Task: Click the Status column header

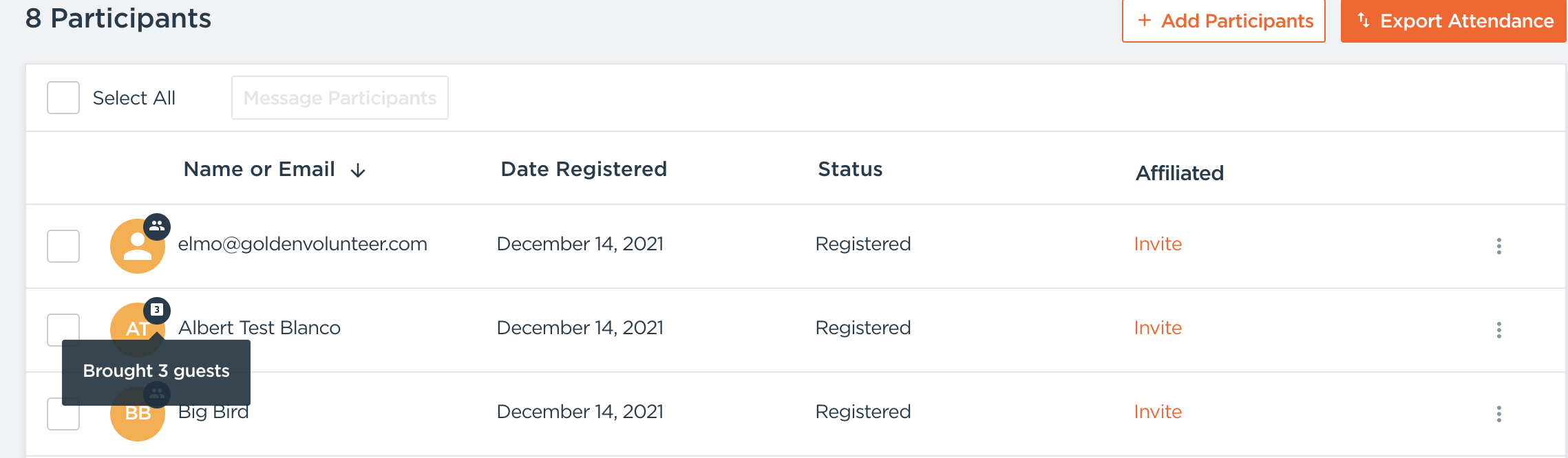Action: [x=850, y=169]
